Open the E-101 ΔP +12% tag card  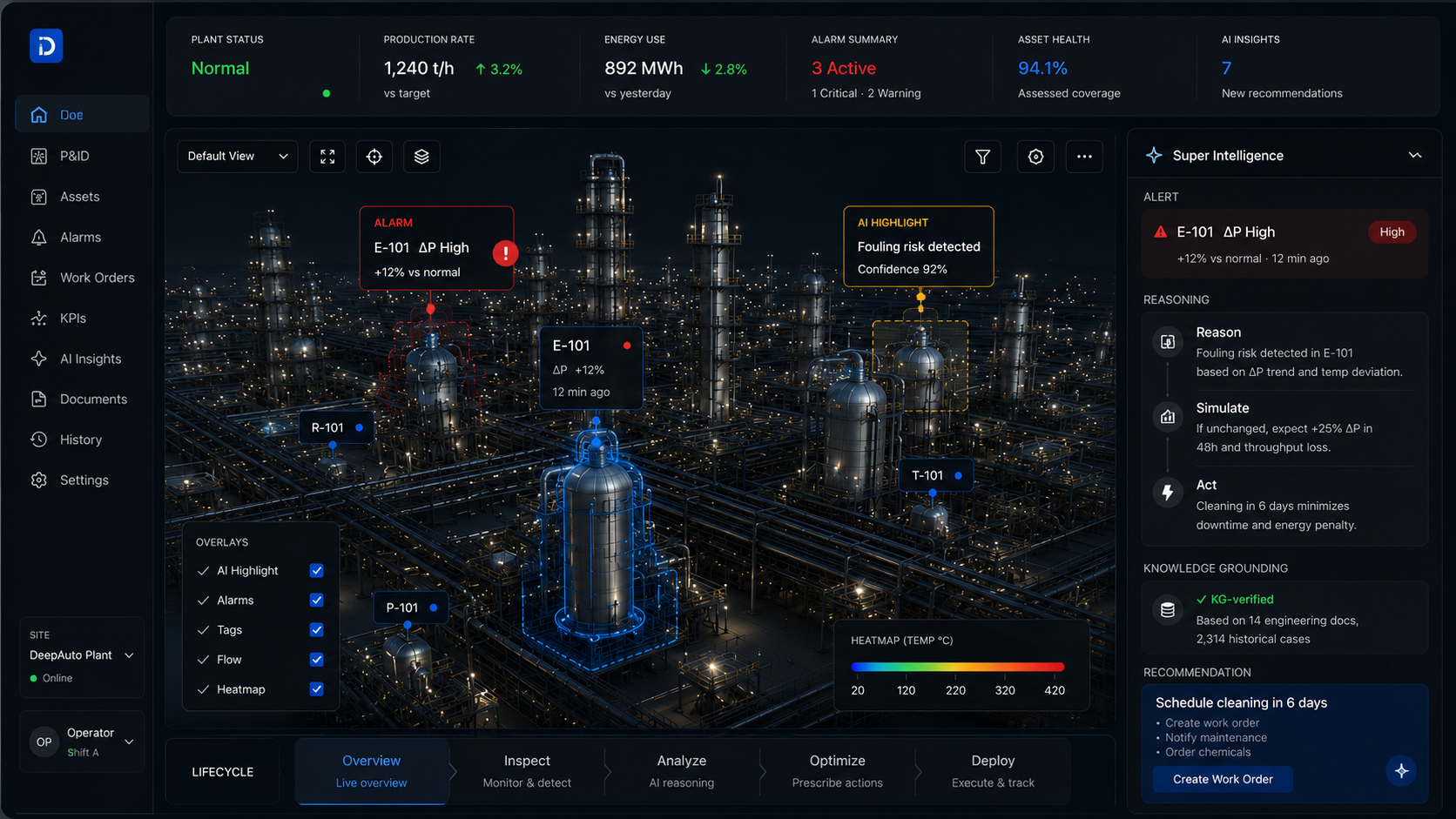pyautogui.click(x=591, y=368)
